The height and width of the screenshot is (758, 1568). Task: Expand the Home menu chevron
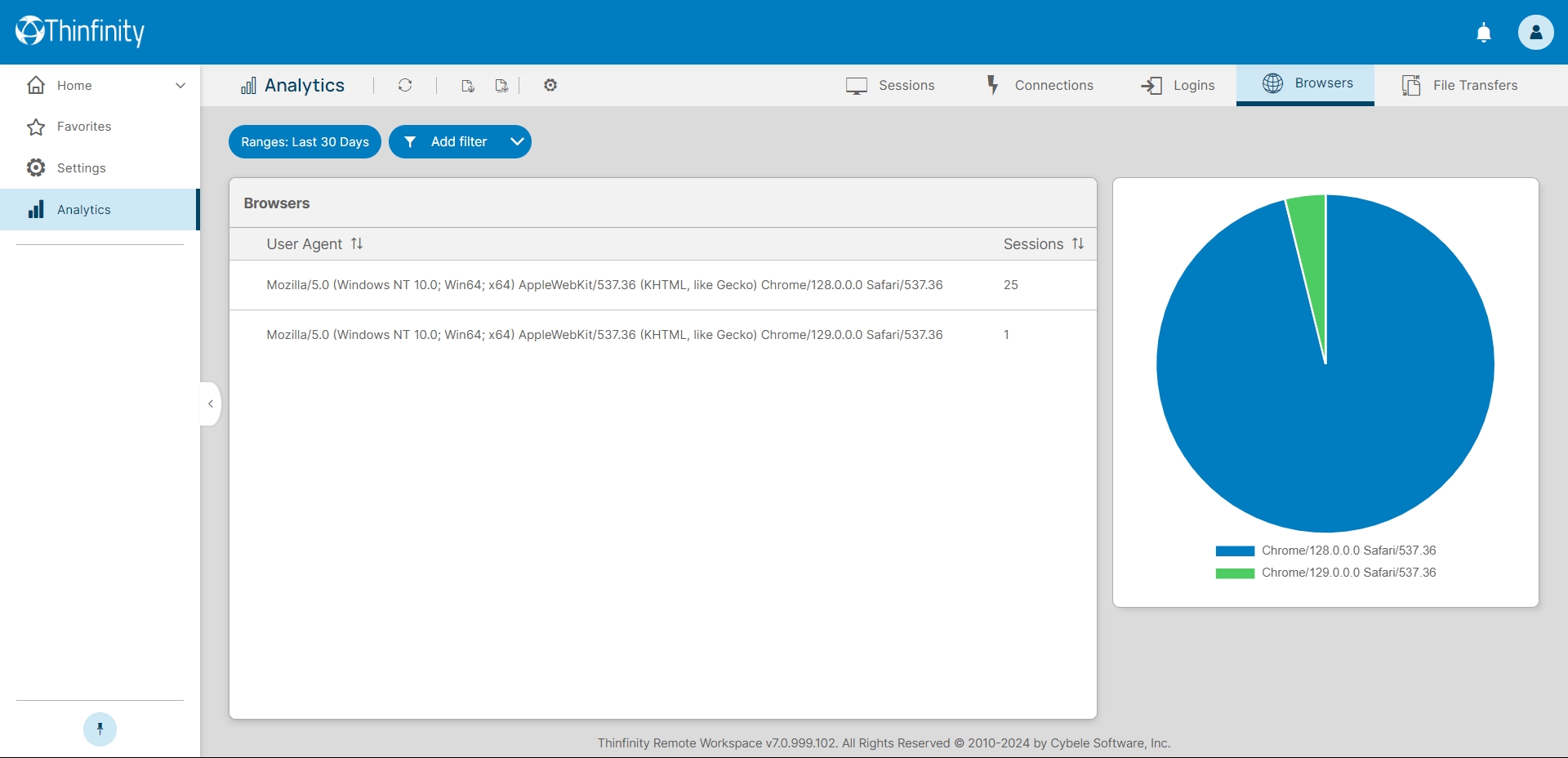180,86
